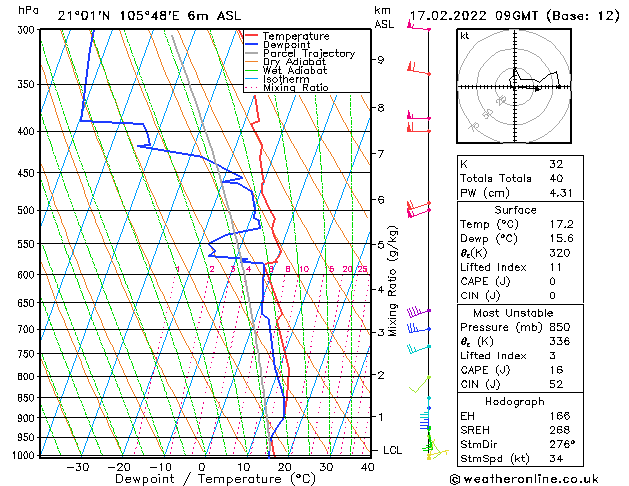
Task: Click the 0 temperature axis label
Action: [x=202, y=467]
